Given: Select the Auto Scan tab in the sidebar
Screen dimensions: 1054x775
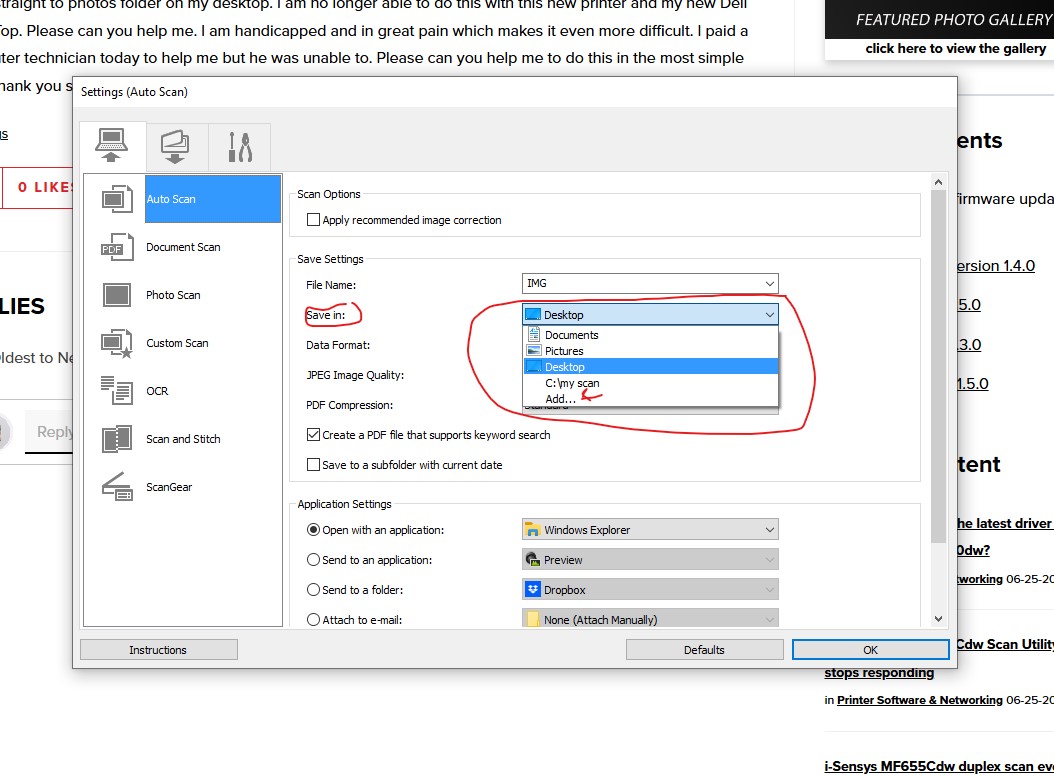Looking at the screenshot, I should tap(183, 199).
